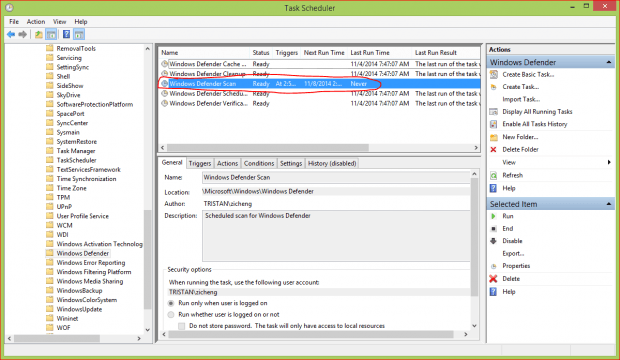Click the Last Run Result column header

(447, 53)
